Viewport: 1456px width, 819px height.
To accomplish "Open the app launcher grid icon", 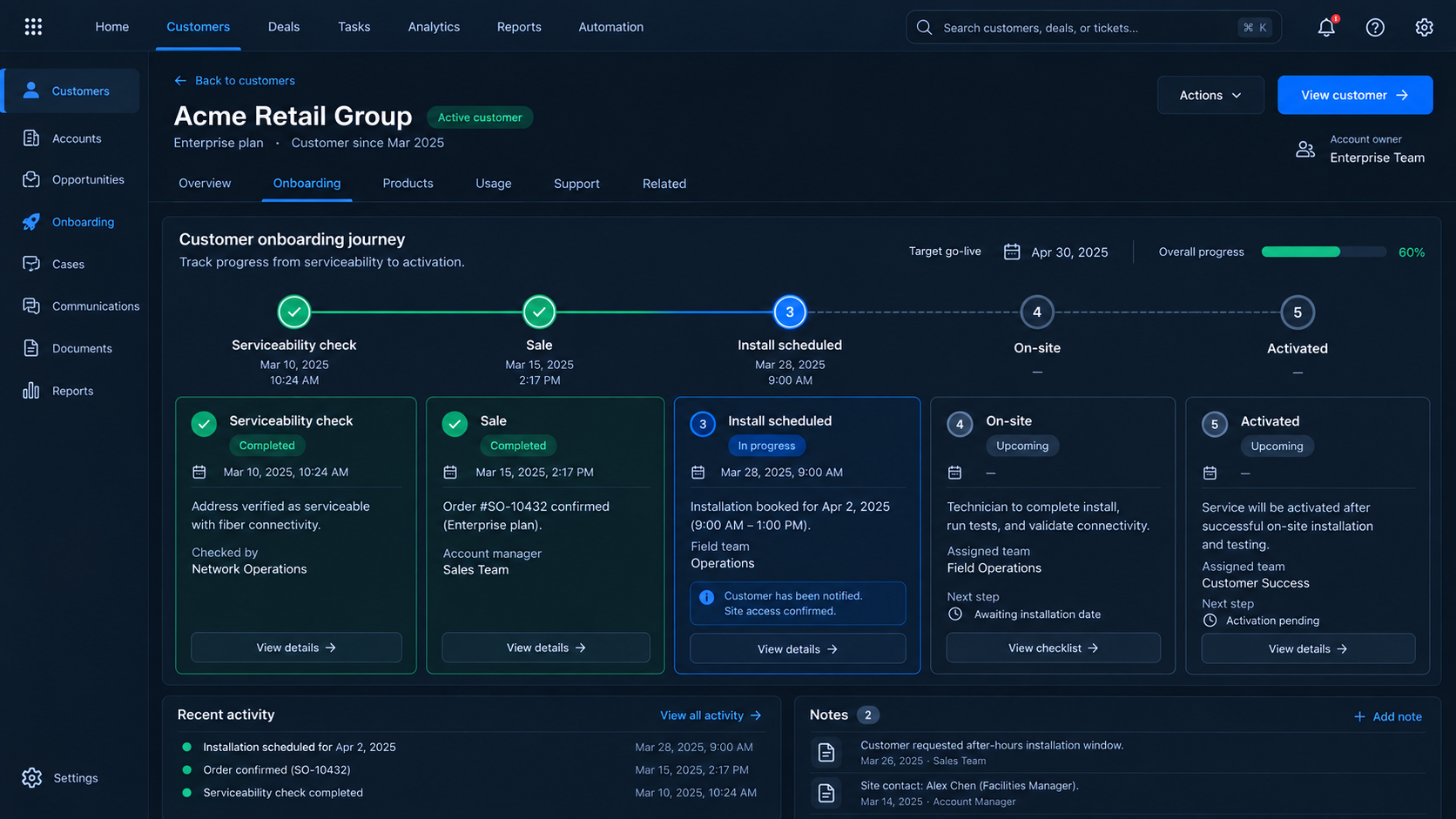I will click(x=33, y=27).
